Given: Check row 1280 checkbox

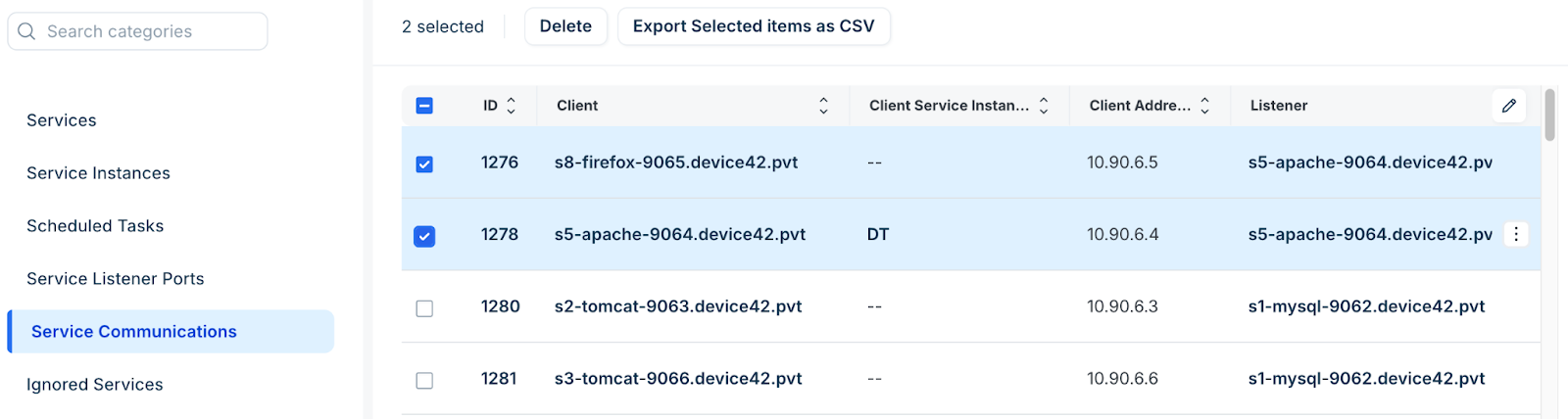Looking at the screenshot, I should (424, 308).
